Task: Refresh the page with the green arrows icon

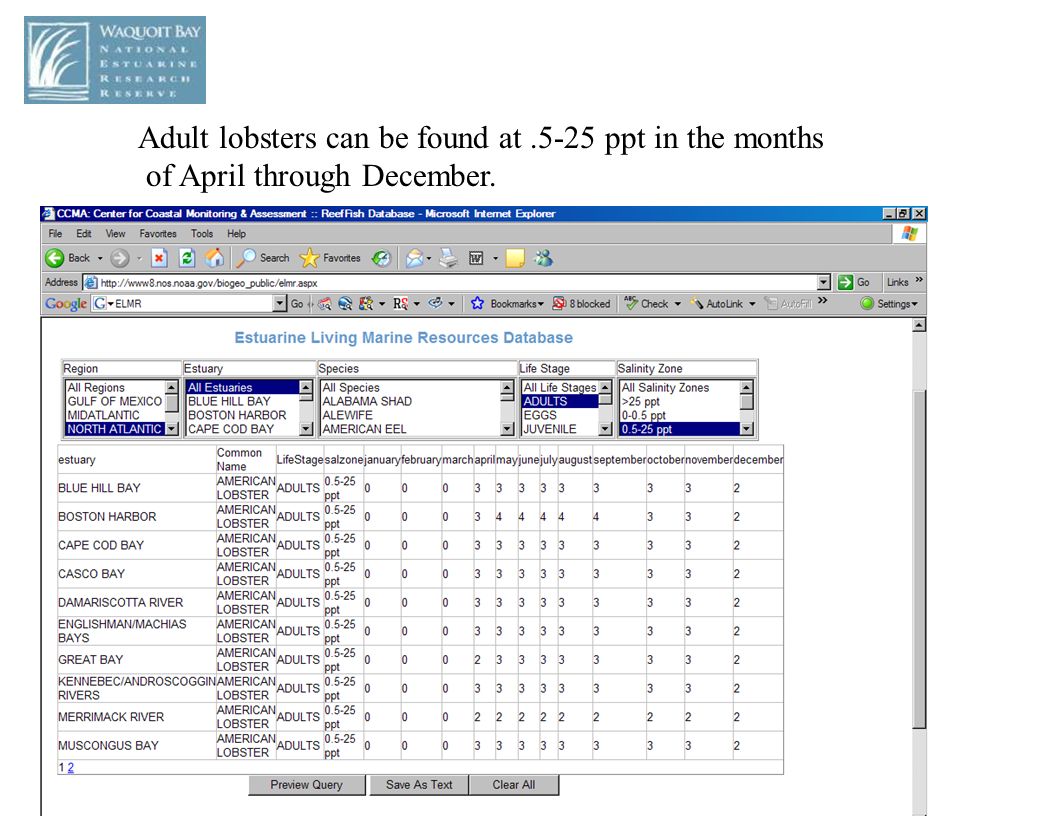Action: 187,258
